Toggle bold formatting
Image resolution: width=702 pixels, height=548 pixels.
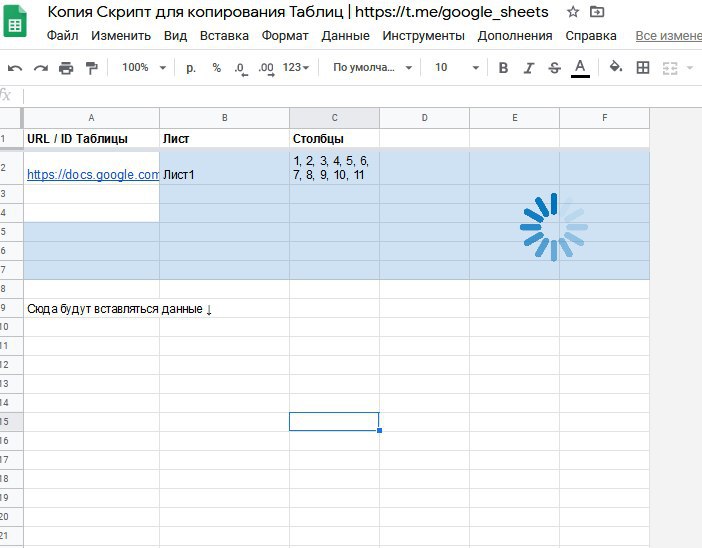pos(503,68)
